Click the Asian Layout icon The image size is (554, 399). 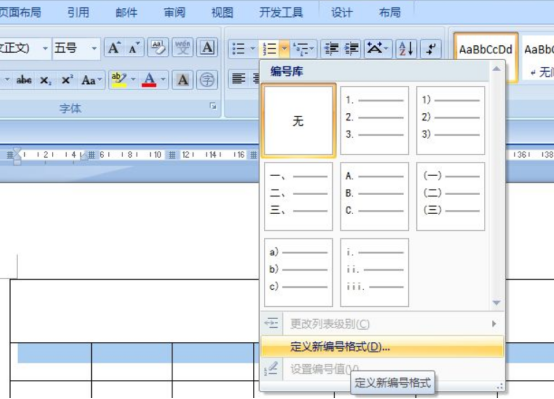tap(378, 48)
